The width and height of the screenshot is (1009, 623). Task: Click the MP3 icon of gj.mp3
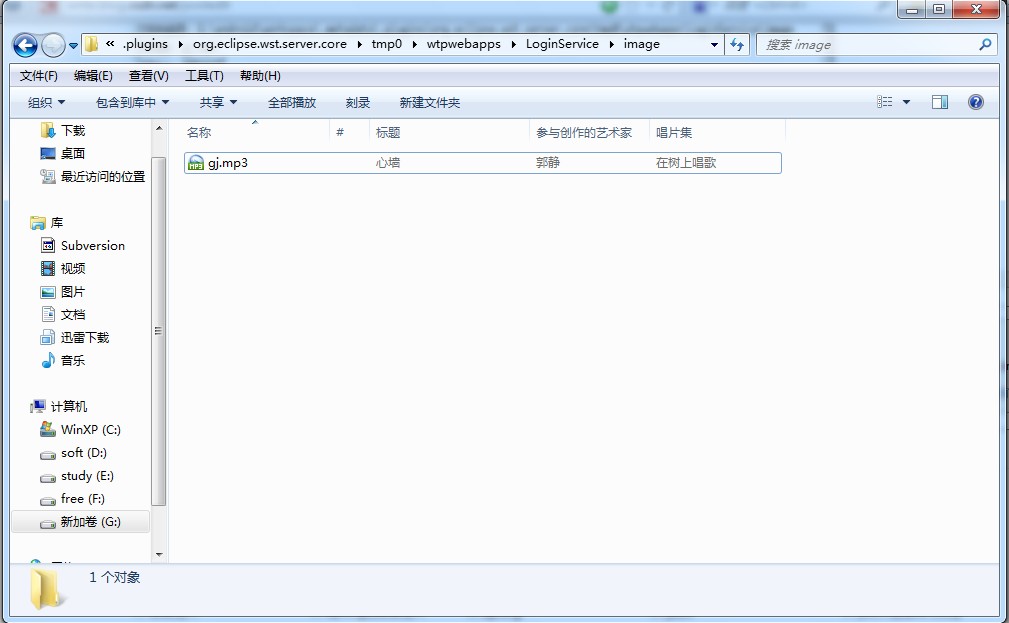point(196,163)
